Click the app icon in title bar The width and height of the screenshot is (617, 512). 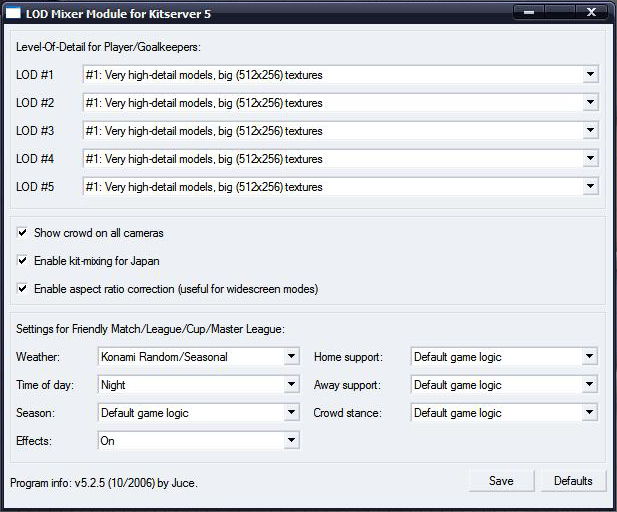(x=14, y=13)
